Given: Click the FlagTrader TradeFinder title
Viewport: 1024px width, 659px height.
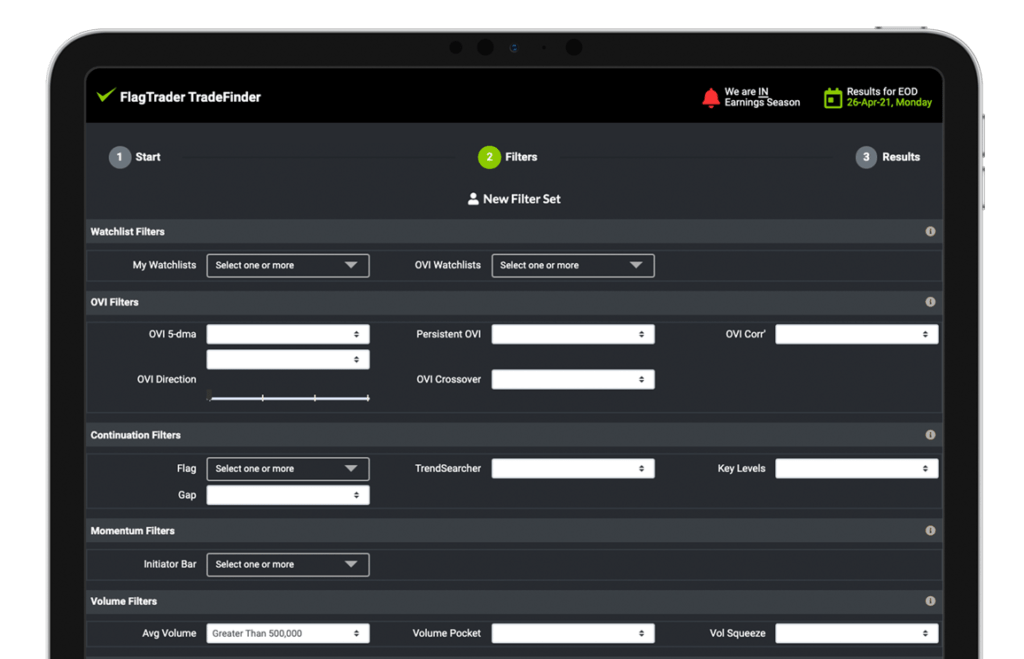Looking at the screenshot, I should coord(190,97).
